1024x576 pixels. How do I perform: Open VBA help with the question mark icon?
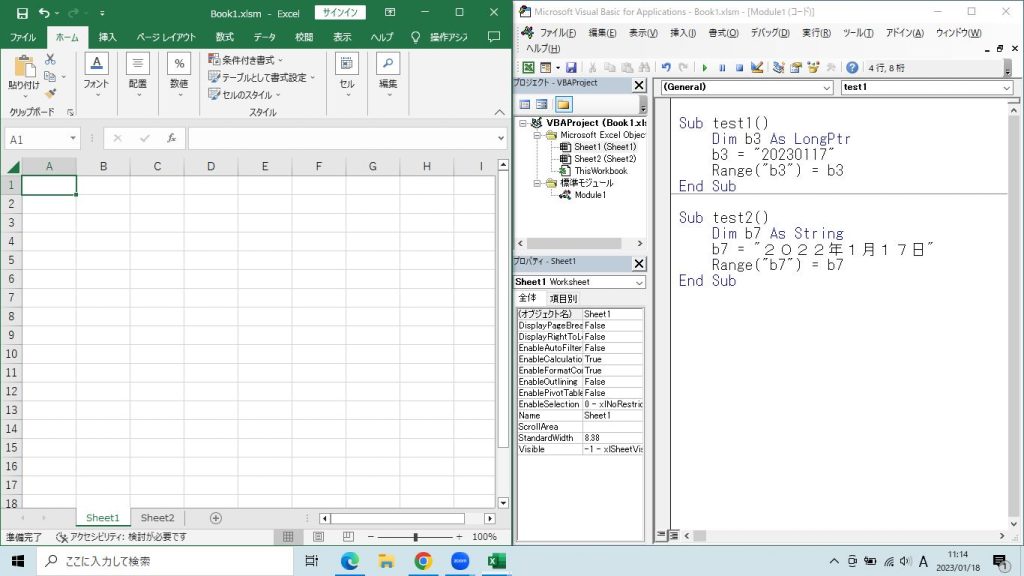click(x=852, y=68)
